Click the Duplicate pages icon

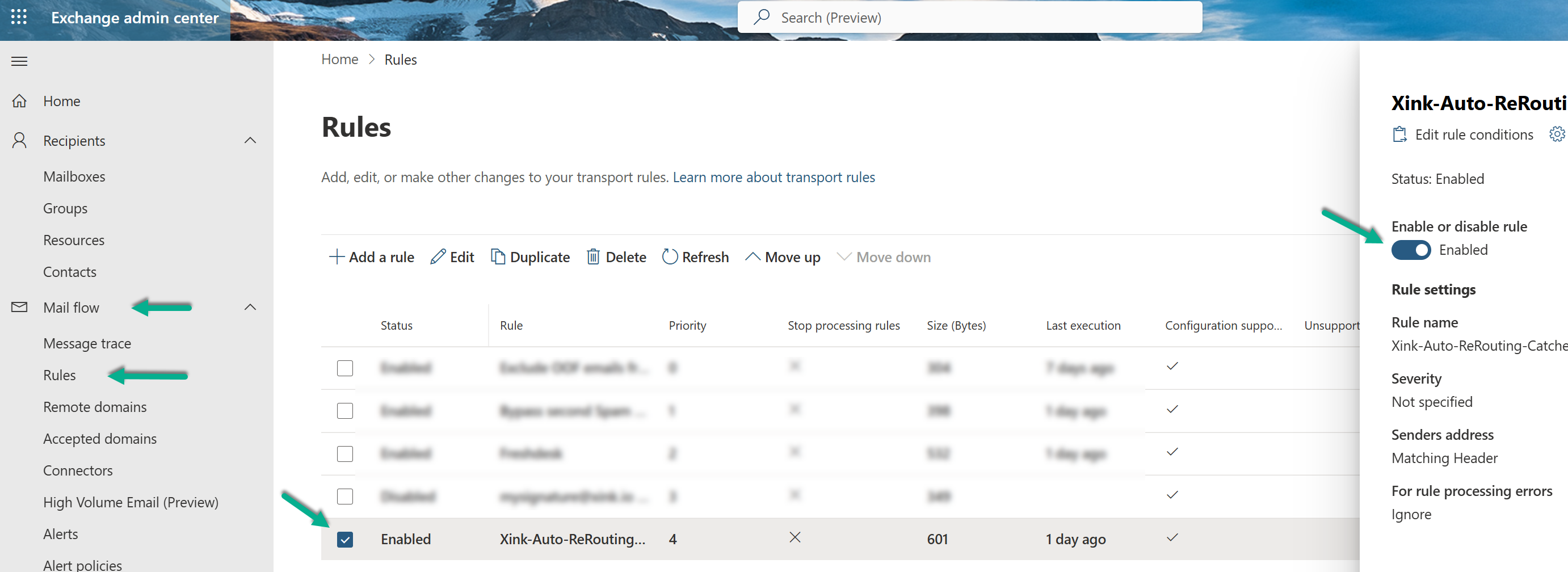pos(498,257)
